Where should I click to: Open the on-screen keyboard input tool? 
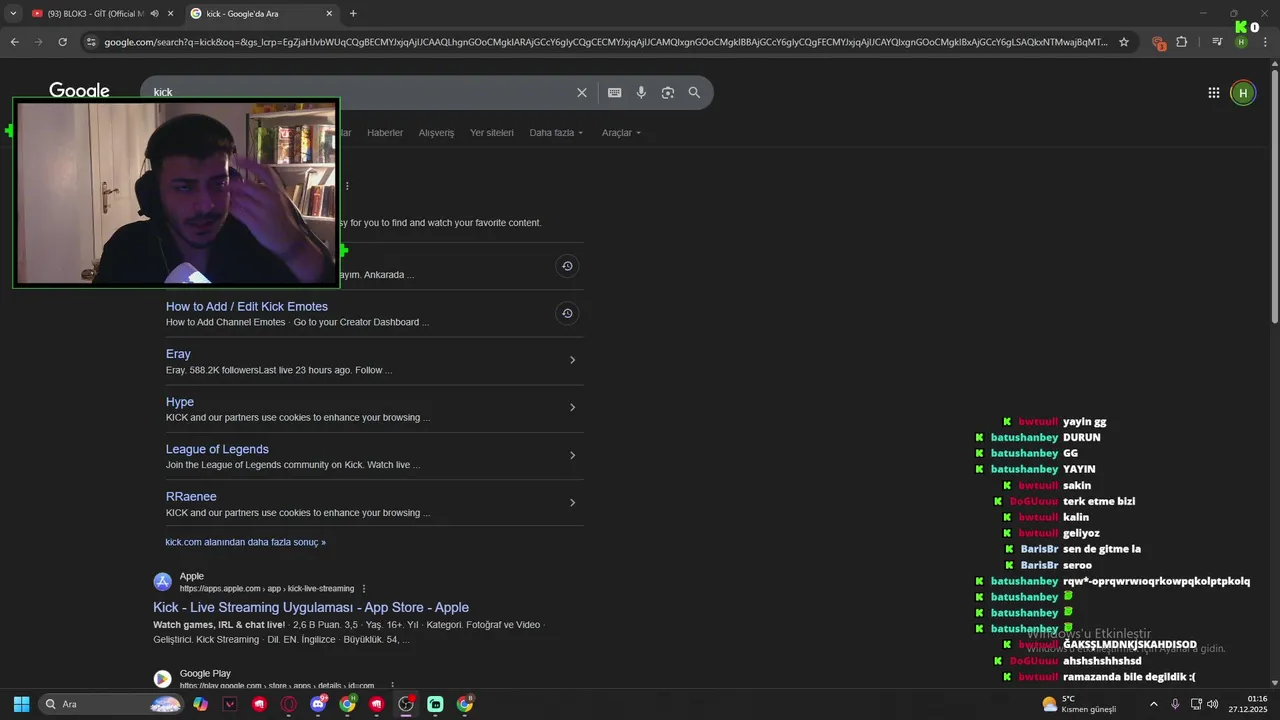pos(614,92)
